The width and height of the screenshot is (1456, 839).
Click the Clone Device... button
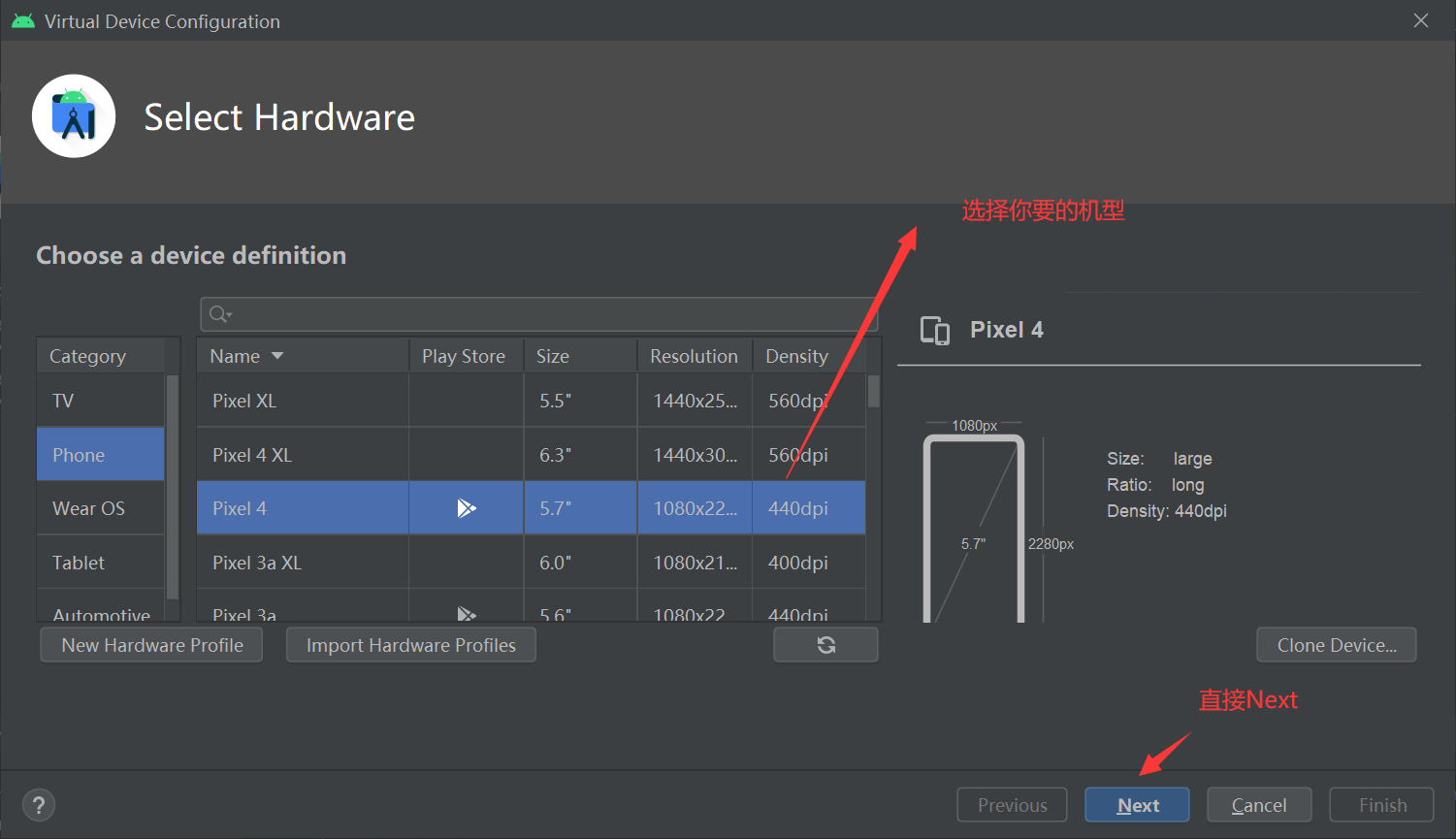coord(1337,645)
